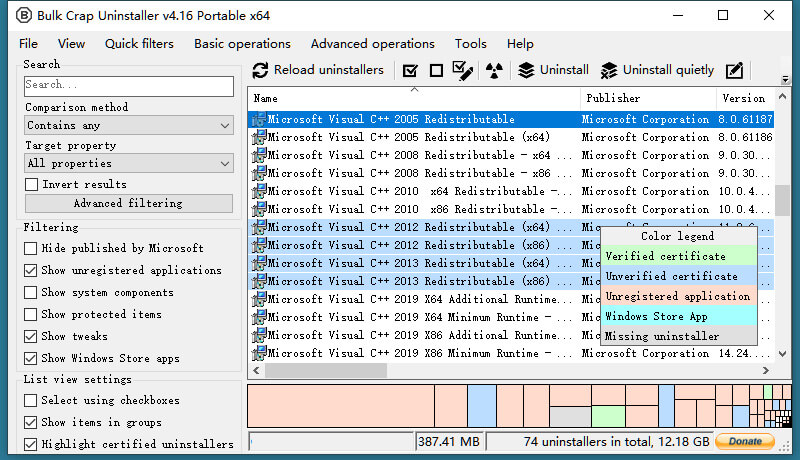Click the Advanced filtering button
Image resolution: width=800 pixels, height=460 pixels.
pos(129,203)
